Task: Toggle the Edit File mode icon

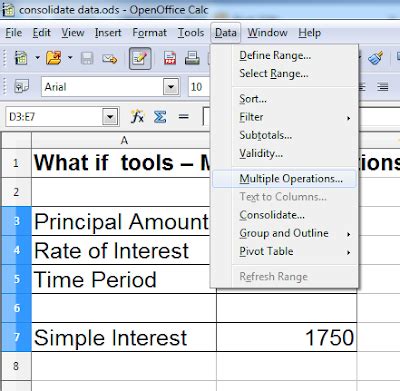Action: click(x=140, y=58)
